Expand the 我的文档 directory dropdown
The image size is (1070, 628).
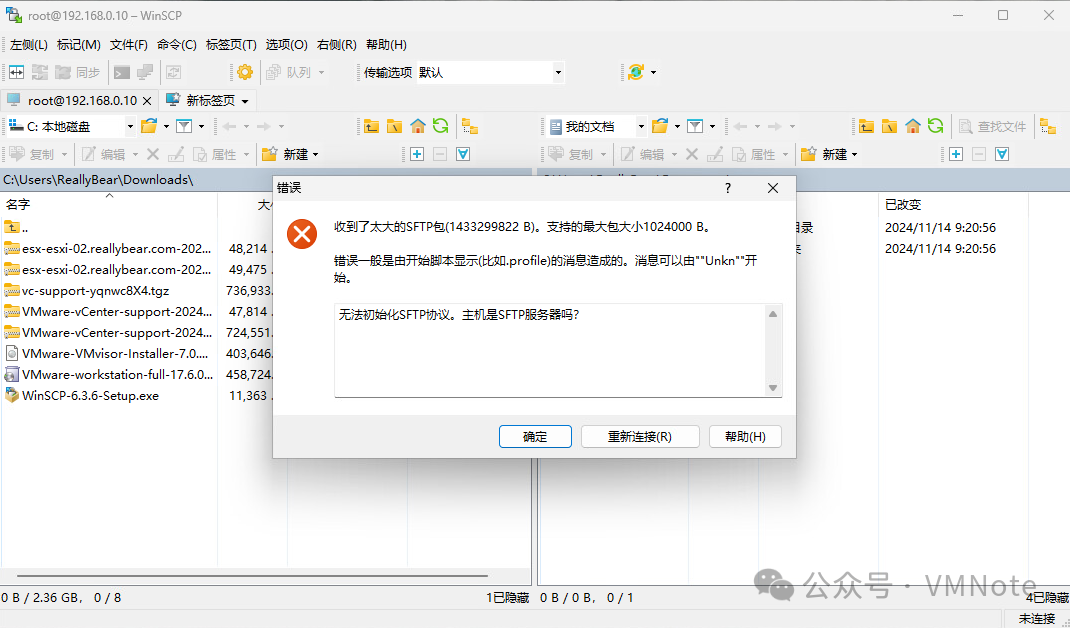[641, 126]
